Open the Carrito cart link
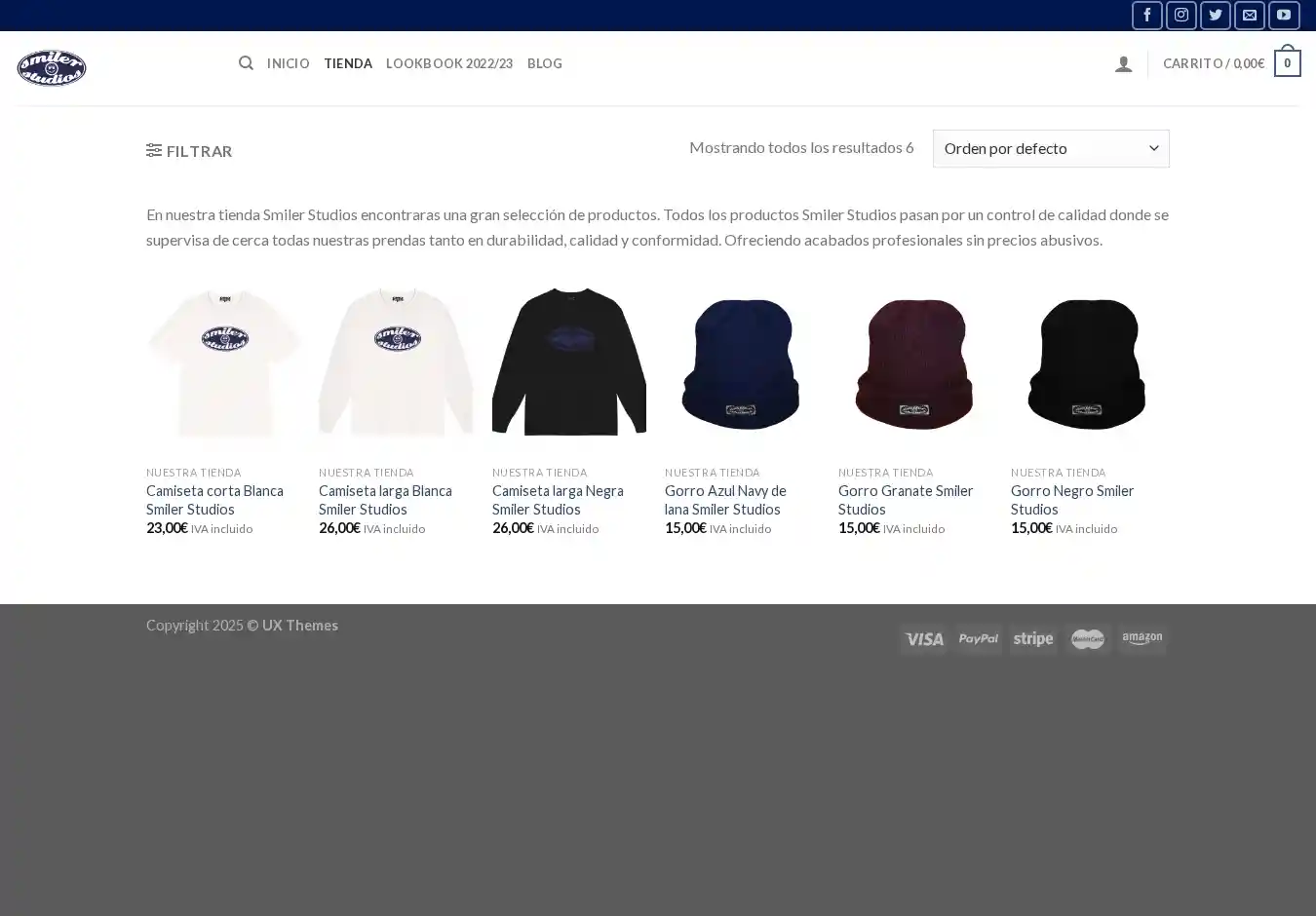1316x916 pixels. tap(1213, 63)
